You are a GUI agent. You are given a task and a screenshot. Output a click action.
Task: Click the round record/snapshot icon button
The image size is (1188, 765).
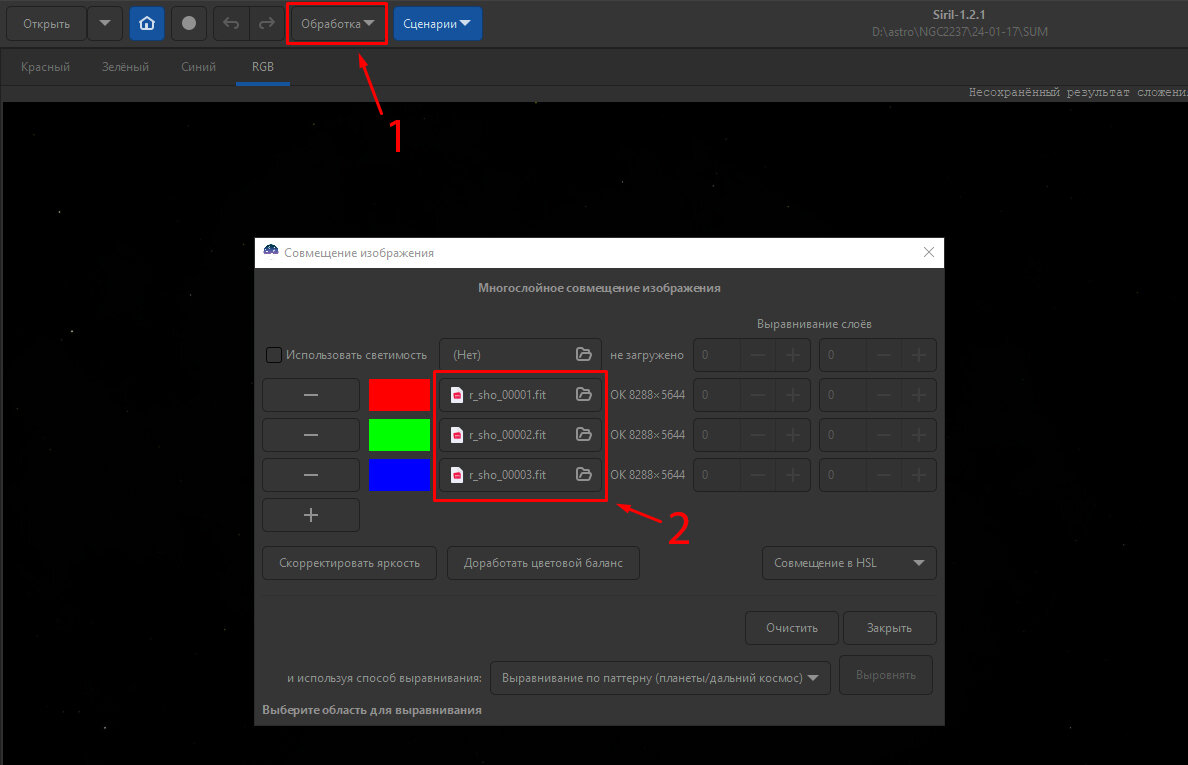click(x=189, y=23)
